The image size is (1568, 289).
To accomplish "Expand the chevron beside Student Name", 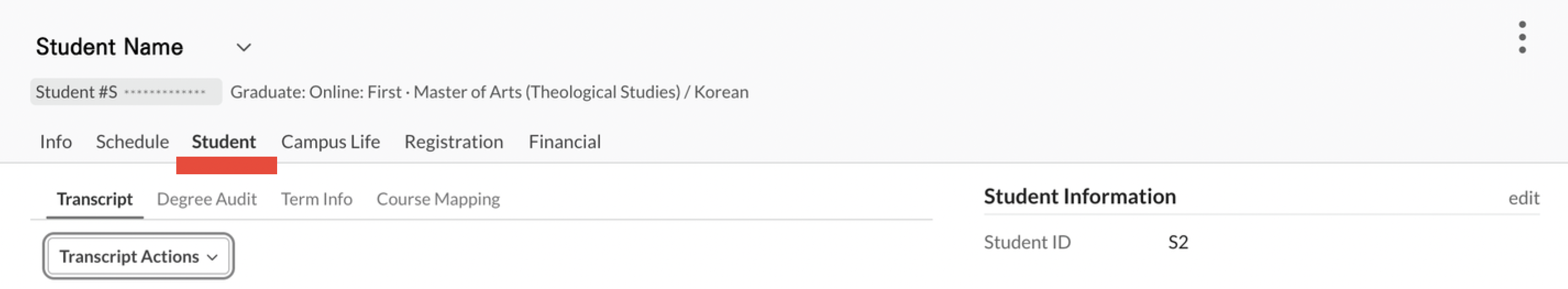I will [x=244, y=47].
